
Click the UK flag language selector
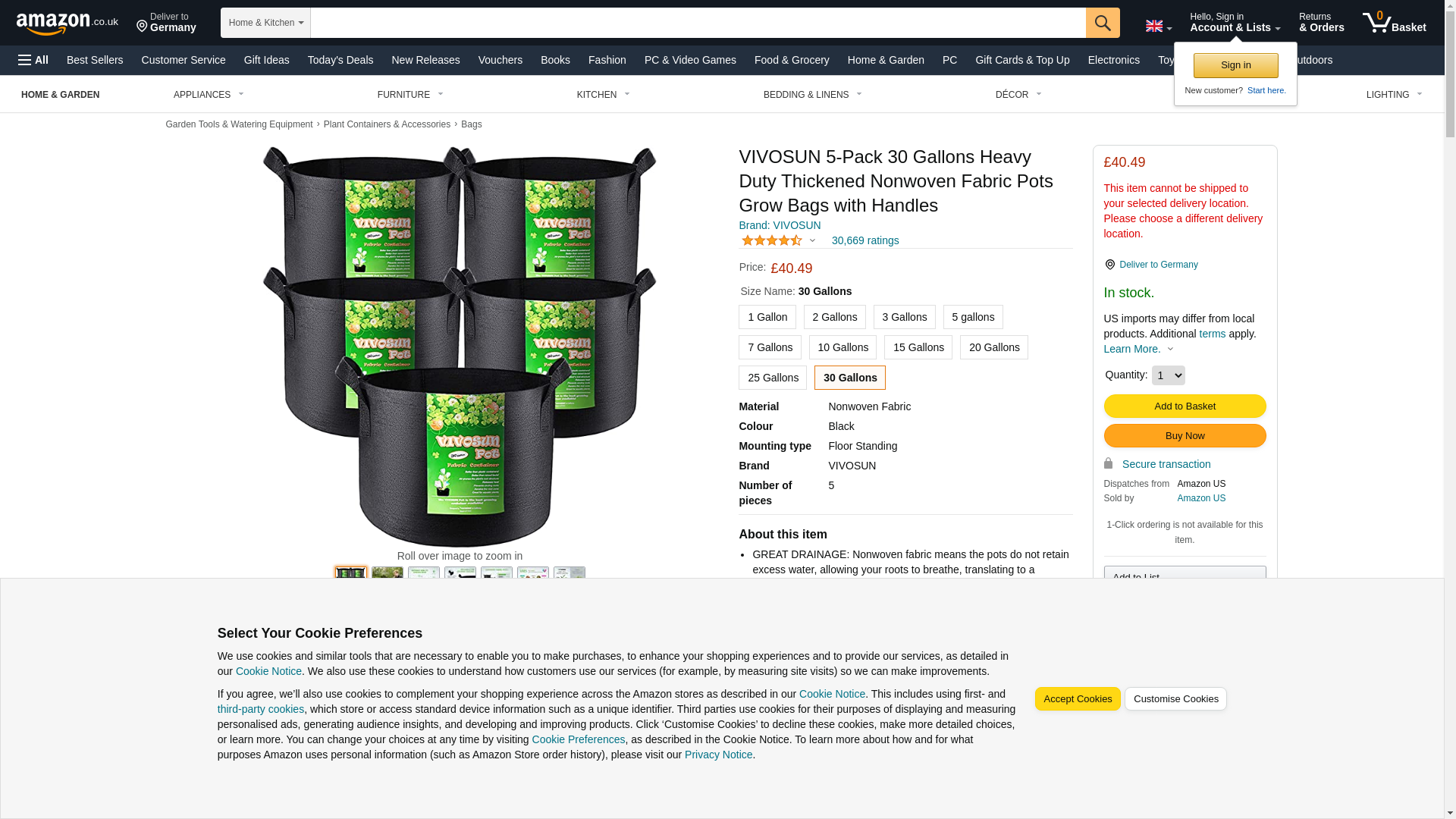[1159, 26]
